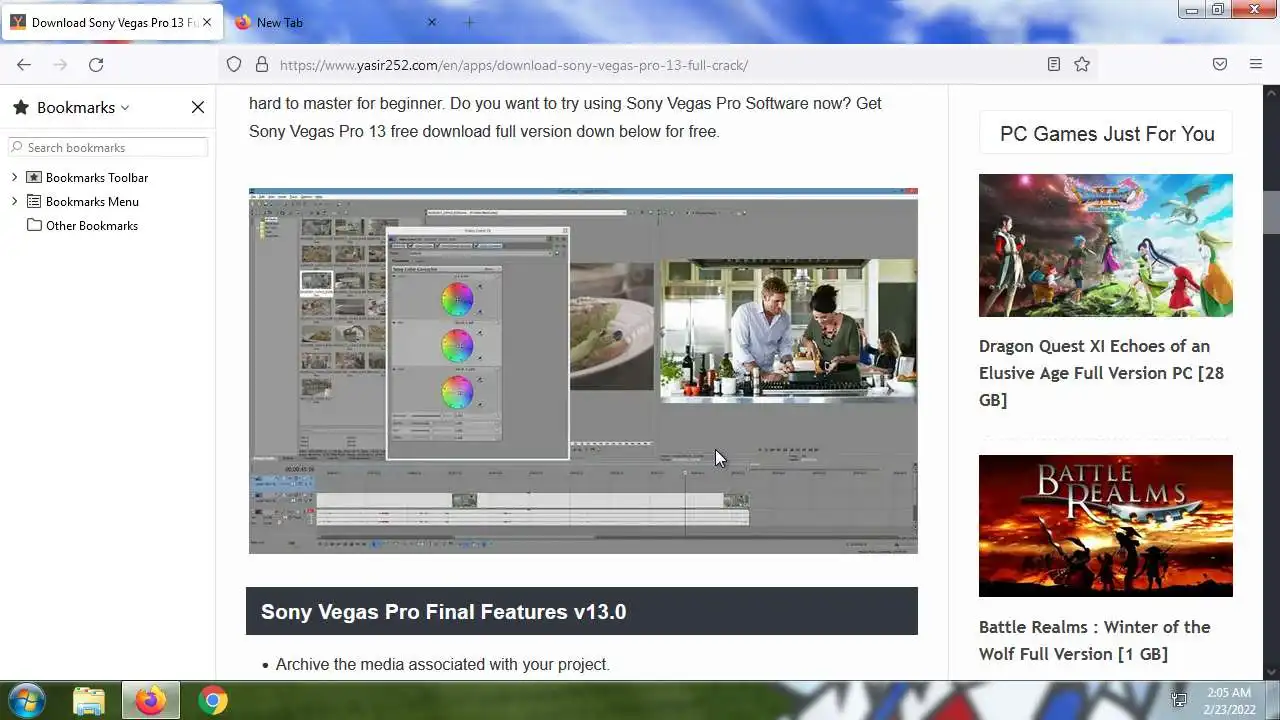
Task: Click the Sony Vegas Pro Final Features heading
Action: tap(443, 612)
